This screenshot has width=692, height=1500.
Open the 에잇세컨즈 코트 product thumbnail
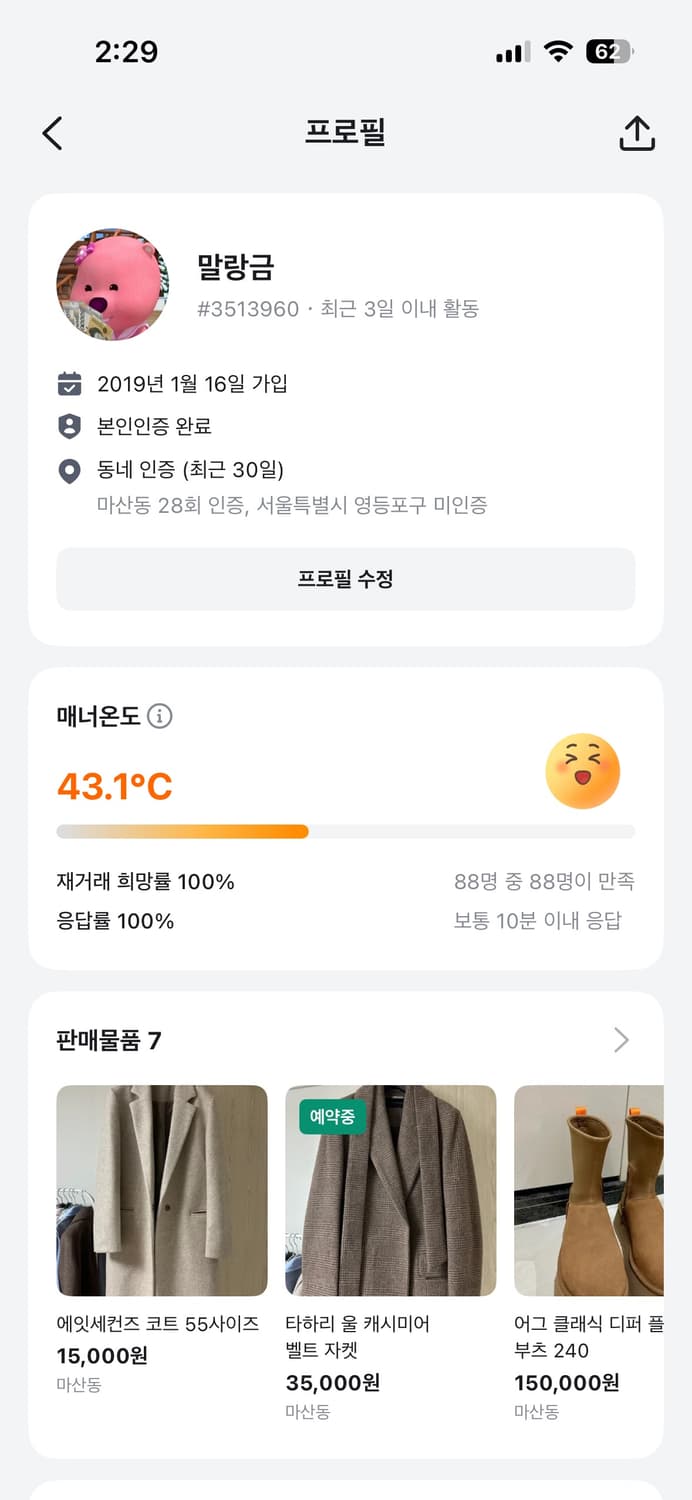[162, 1190]
